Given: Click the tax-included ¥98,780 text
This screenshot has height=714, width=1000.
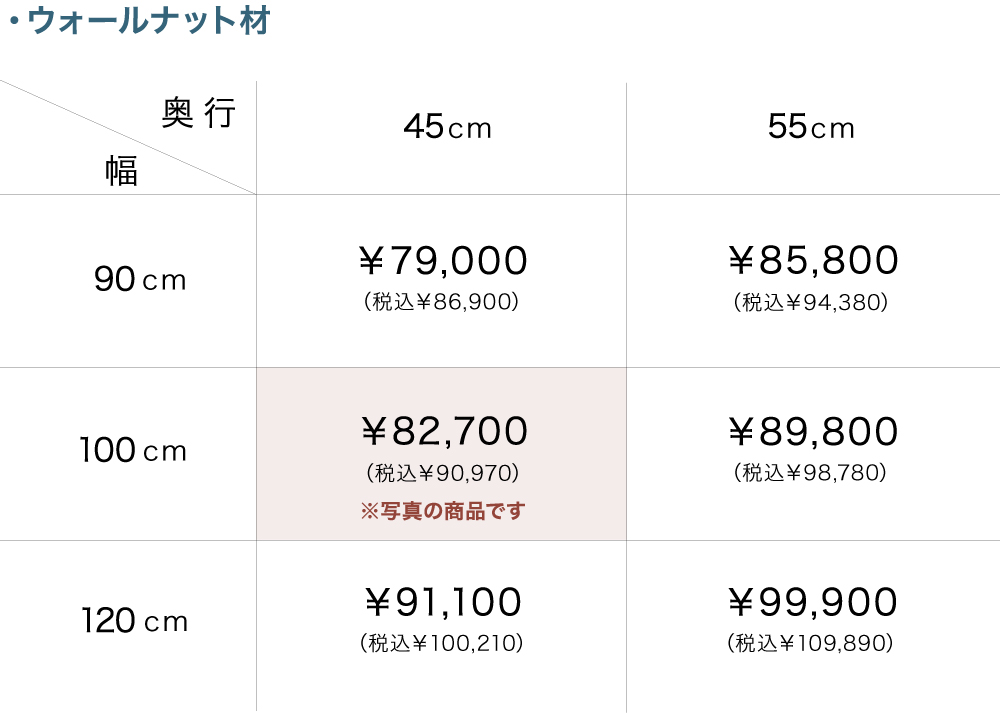Looking at the screenshot, I should 811,473.
